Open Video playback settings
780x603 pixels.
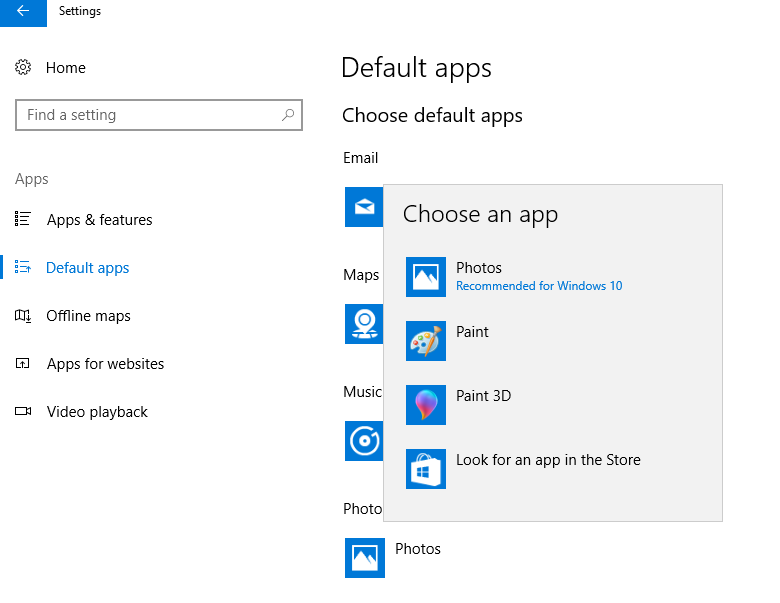[x=97, y=412]
